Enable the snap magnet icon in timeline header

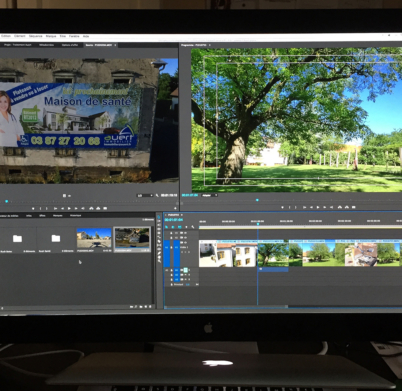[x=173, y=227]
